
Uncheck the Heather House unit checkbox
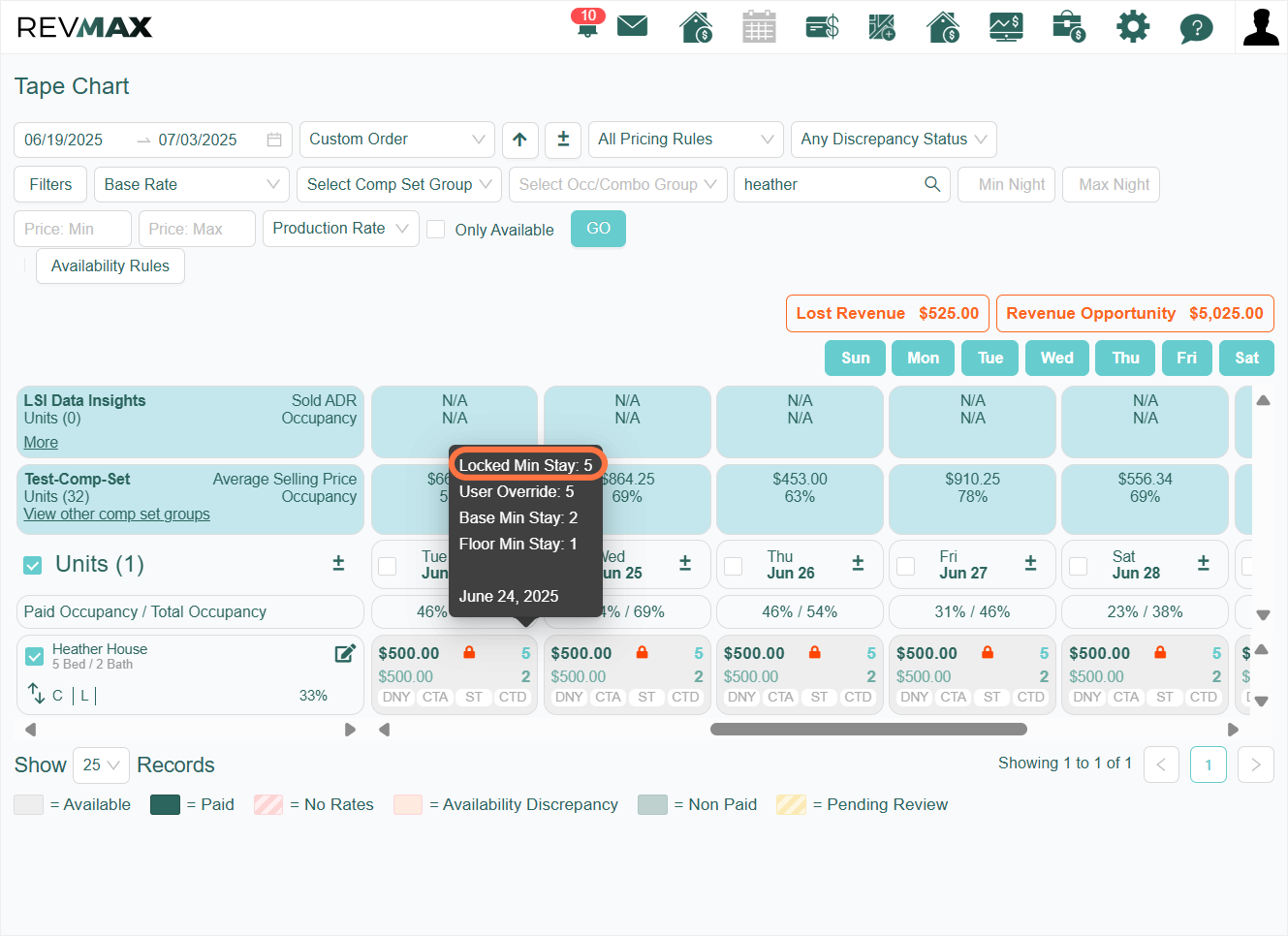[x=35, y=656]
